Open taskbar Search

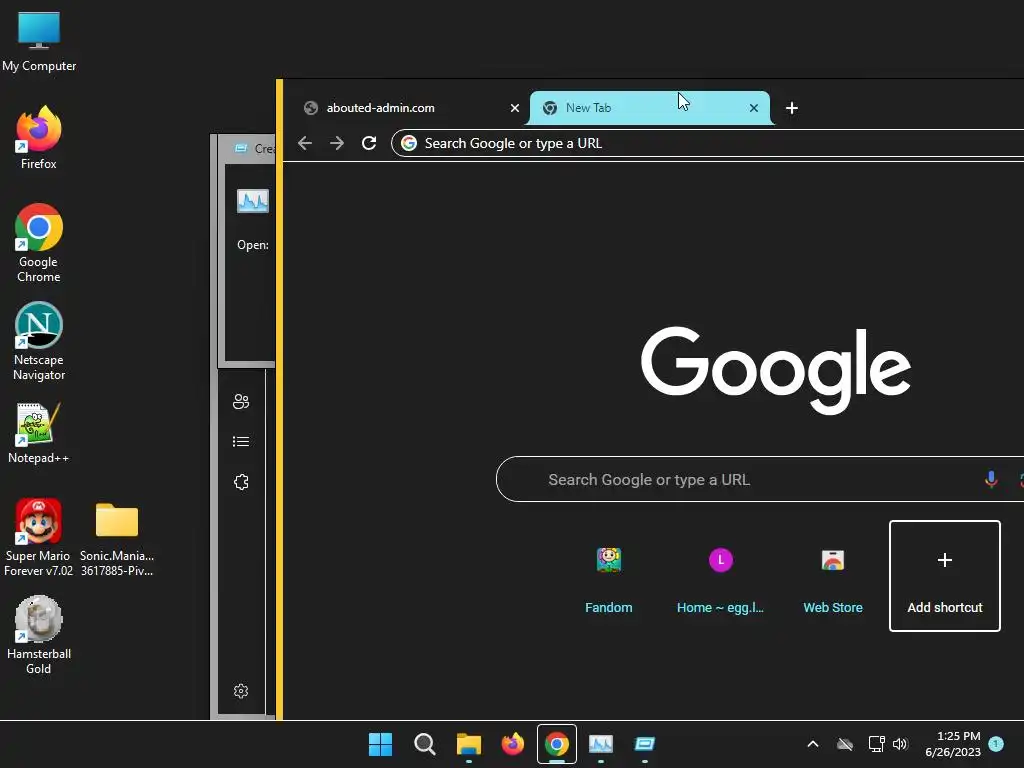[424, 744]
